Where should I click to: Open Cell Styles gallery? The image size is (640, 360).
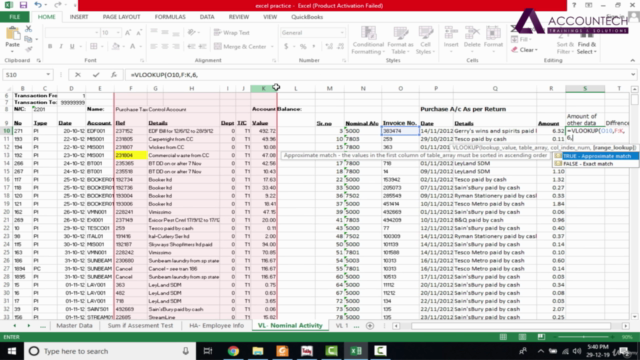click(425, 40)
